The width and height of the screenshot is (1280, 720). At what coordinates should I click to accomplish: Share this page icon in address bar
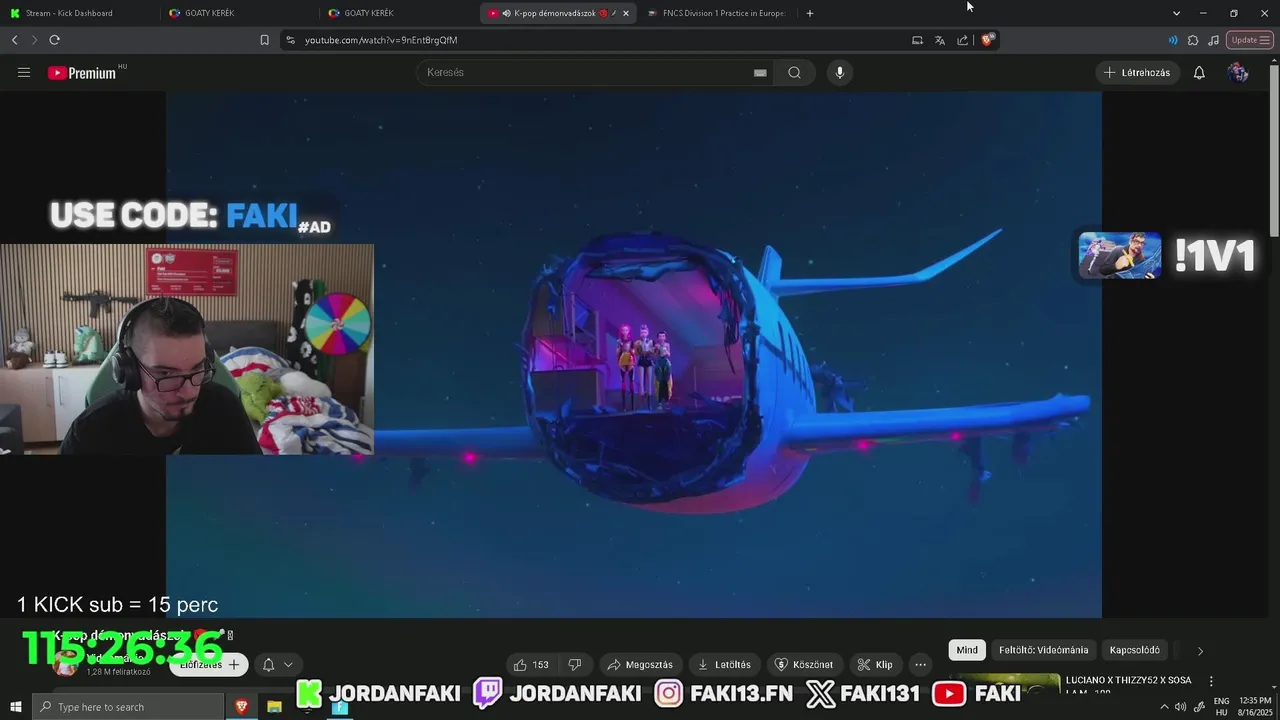tap(962, 40)
